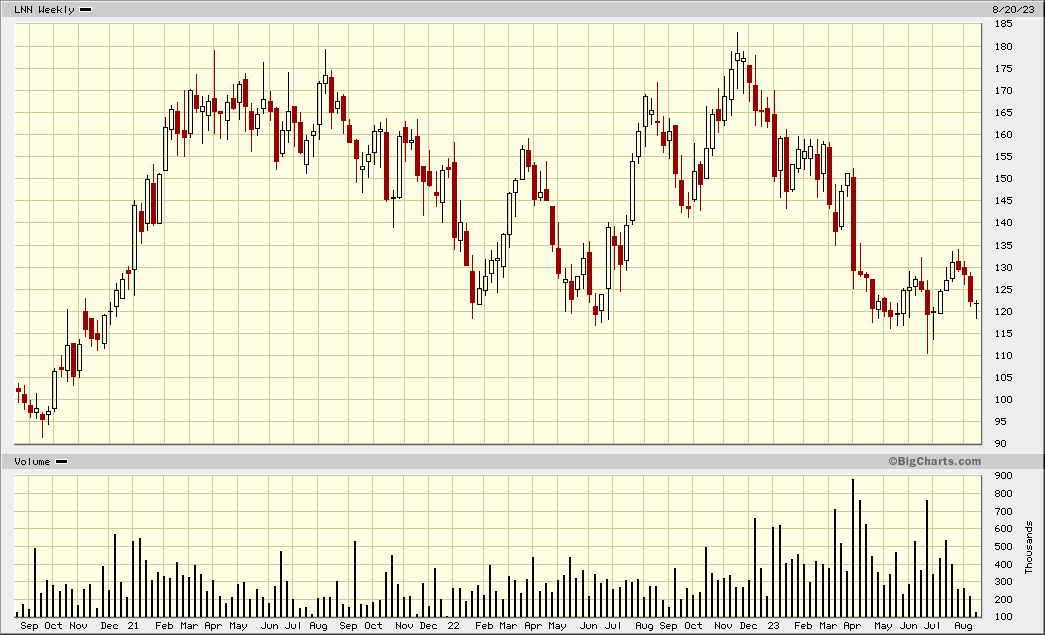1045x635 pixels.
Task: Click the tallest volume bar in the chart
Action: point(853,550)
